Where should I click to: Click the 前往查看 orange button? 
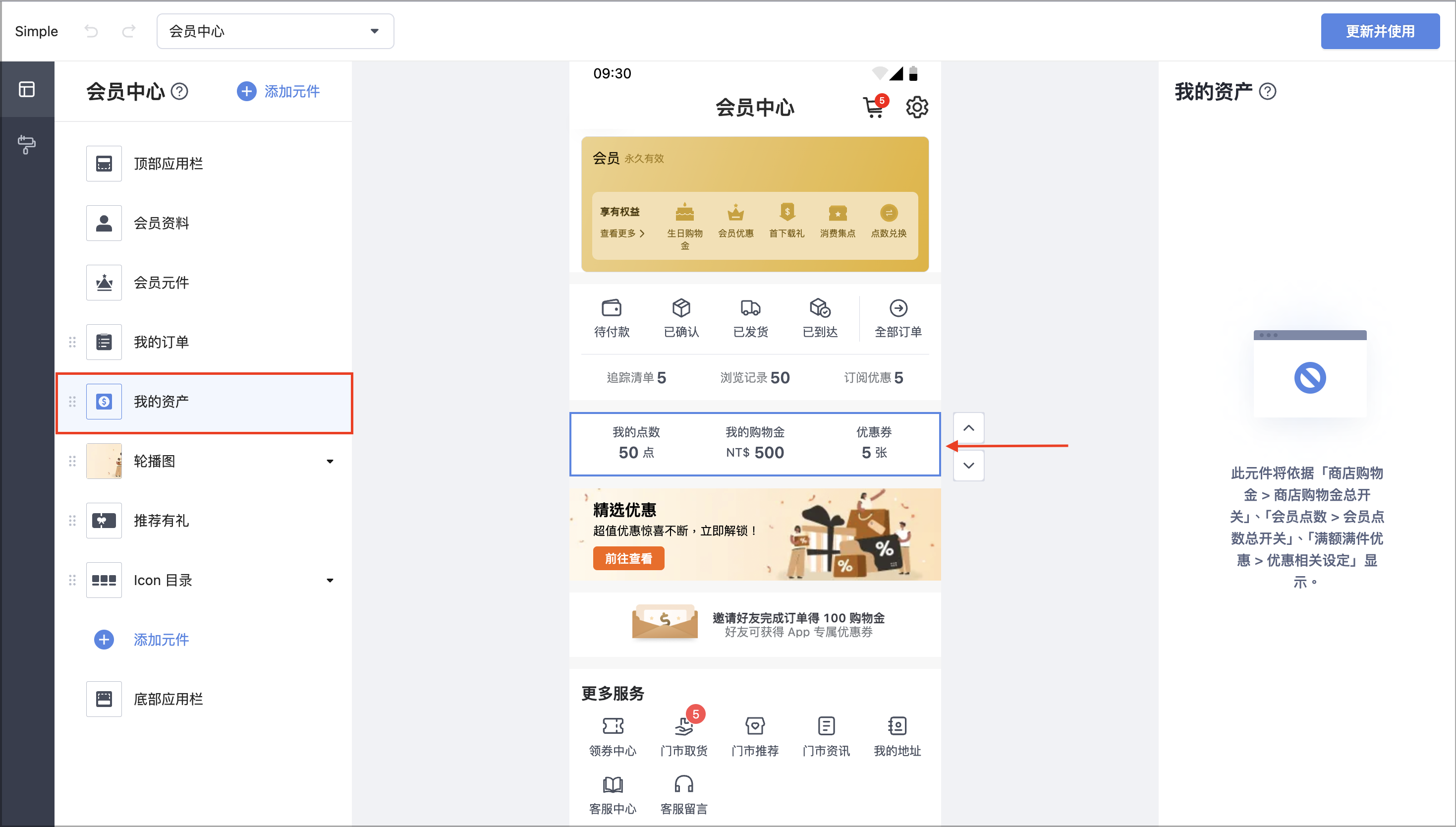tap(628, 558)
